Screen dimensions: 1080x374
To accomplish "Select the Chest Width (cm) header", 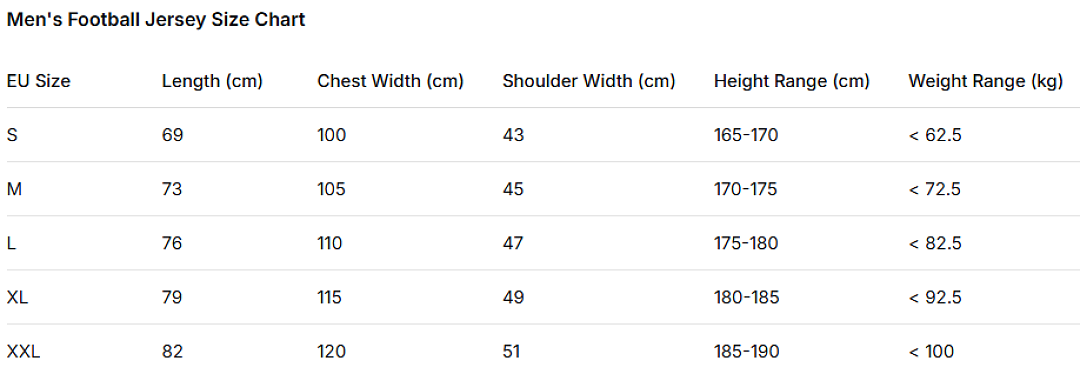I will point(391,81).
